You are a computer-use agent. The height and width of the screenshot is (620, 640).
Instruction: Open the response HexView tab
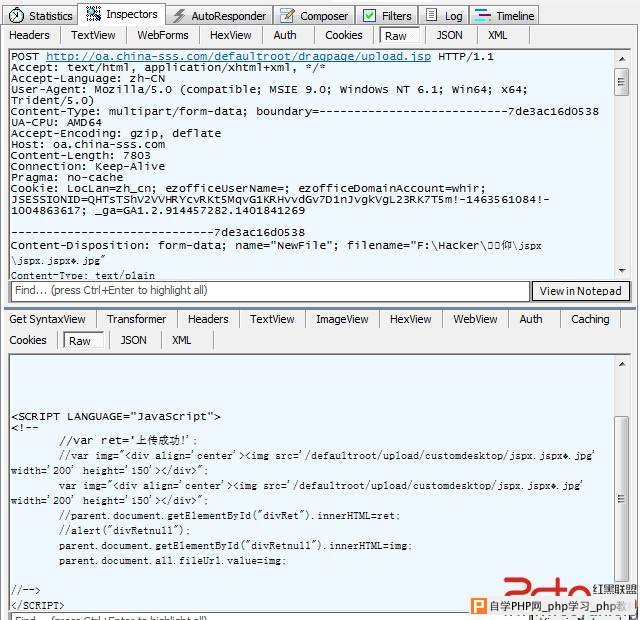(411, 319)
